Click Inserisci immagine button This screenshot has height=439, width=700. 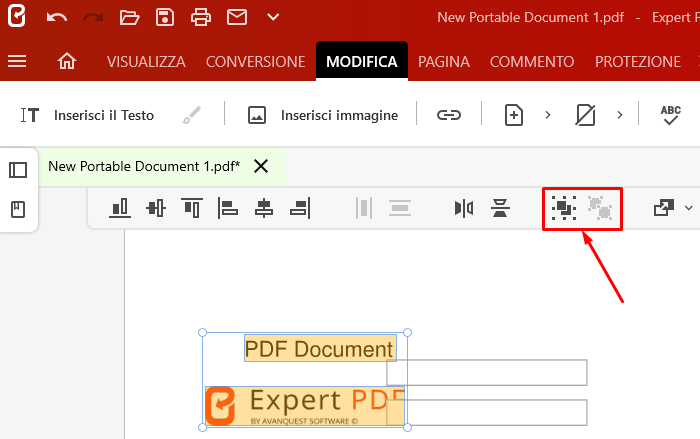pyautogui.click(x=323, y=115)
